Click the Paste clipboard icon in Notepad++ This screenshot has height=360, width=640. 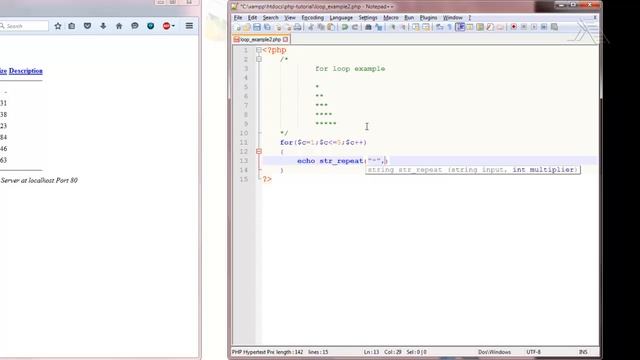click(x=331, y=27)
